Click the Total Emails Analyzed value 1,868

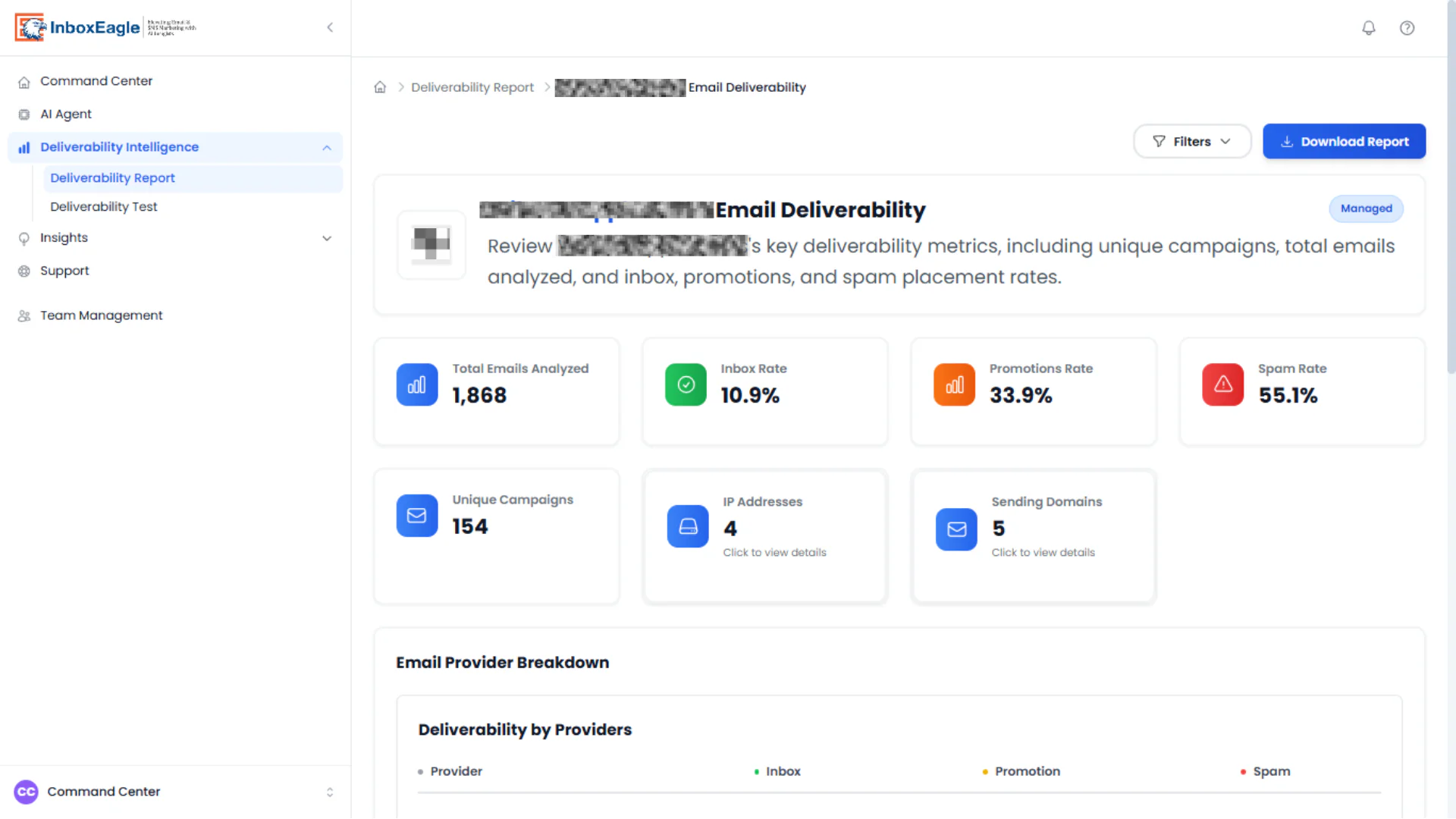(x=479, y=396)
